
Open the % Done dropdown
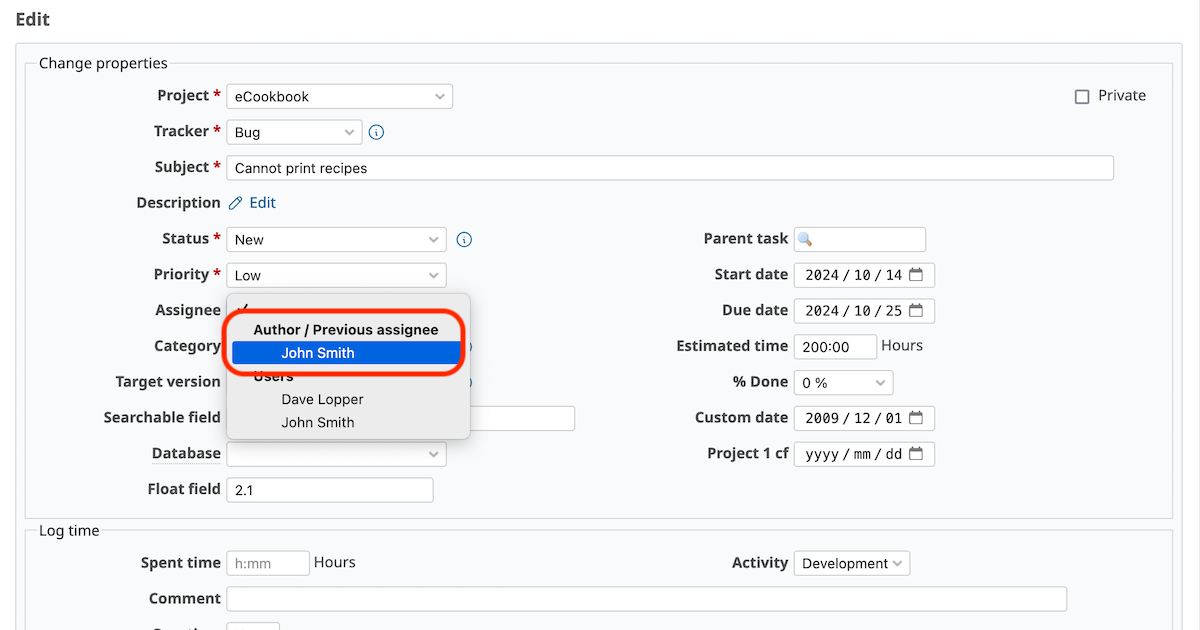[843, 382]
